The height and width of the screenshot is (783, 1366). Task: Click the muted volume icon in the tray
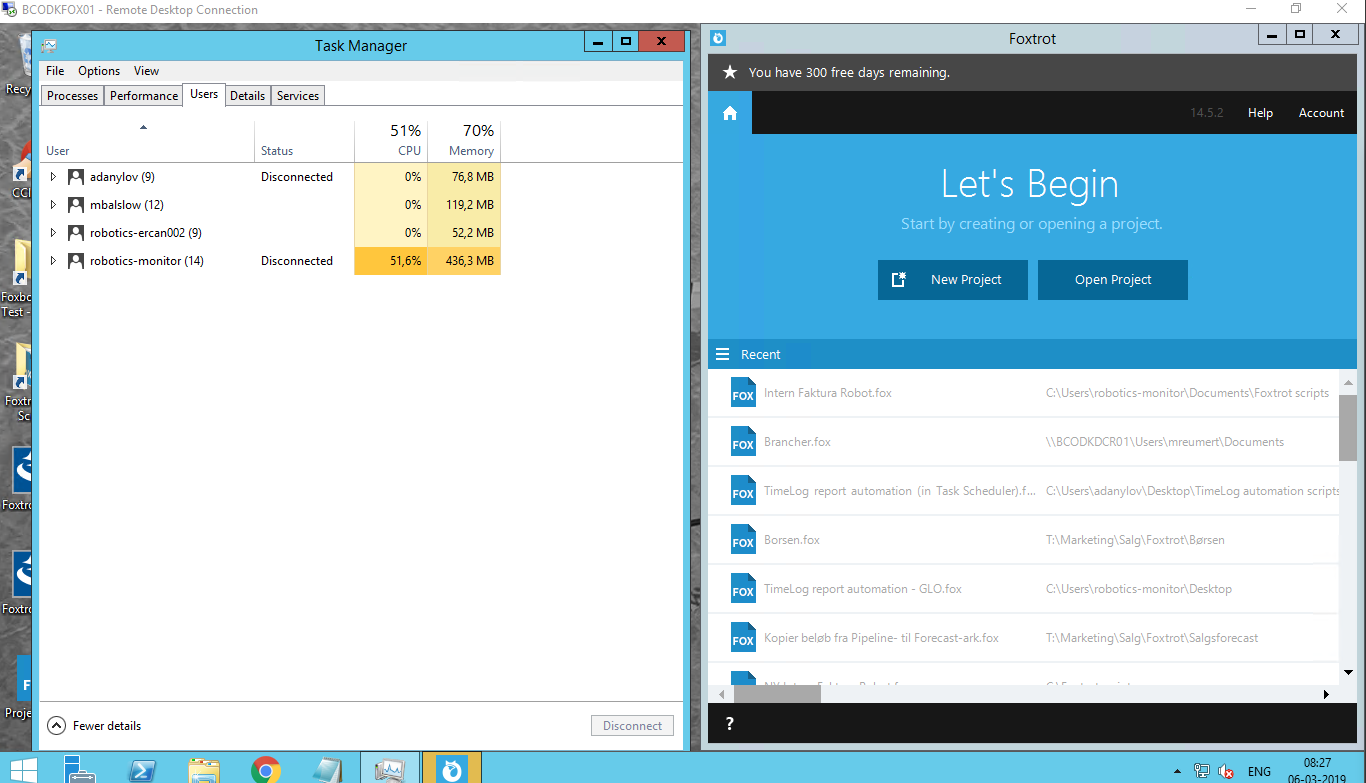click(x=1226, y=771)
